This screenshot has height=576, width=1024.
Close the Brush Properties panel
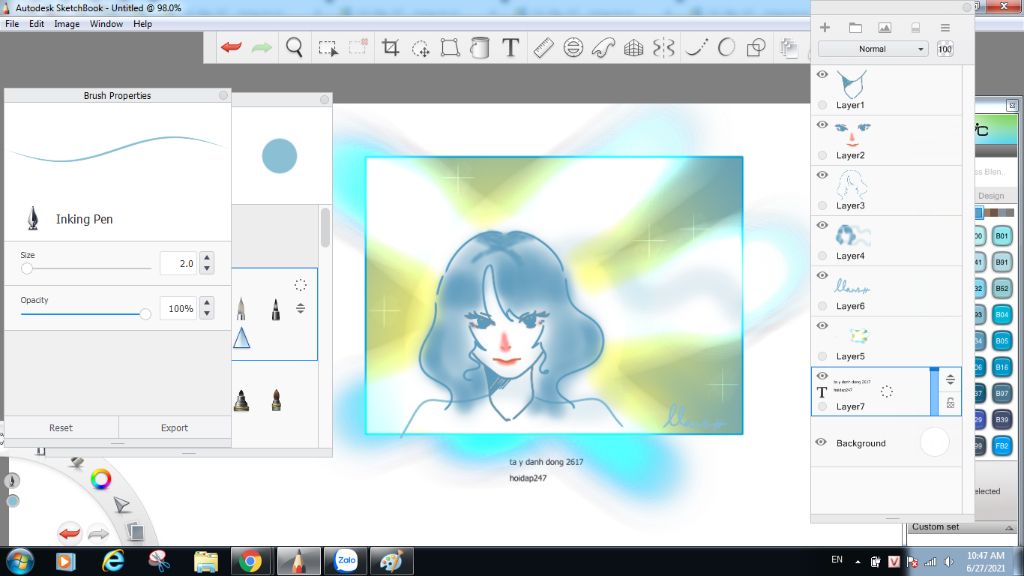pos(223,95)
